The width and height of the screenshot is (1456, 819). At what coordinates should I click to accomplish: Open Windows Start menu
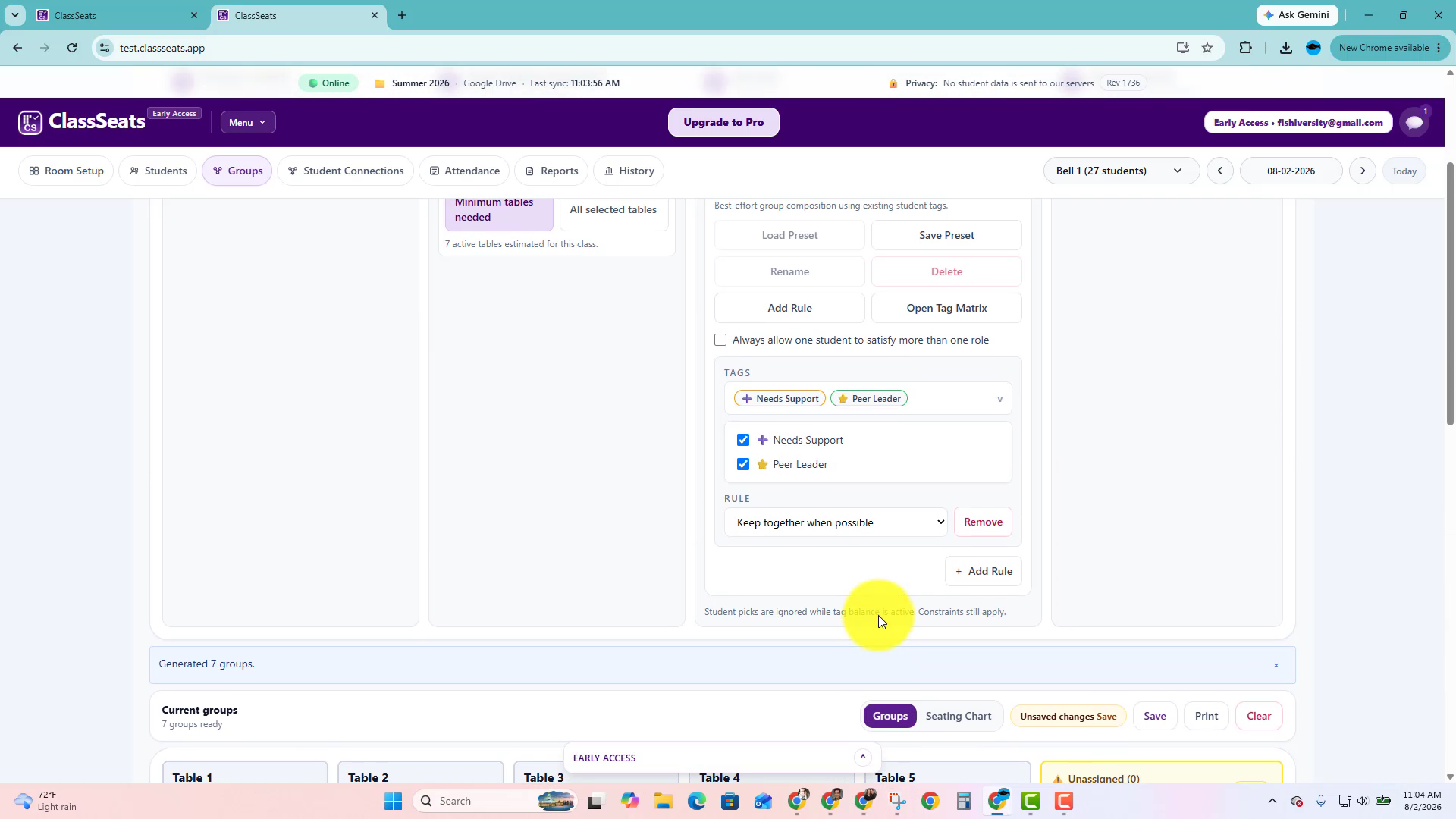point(393,801)
